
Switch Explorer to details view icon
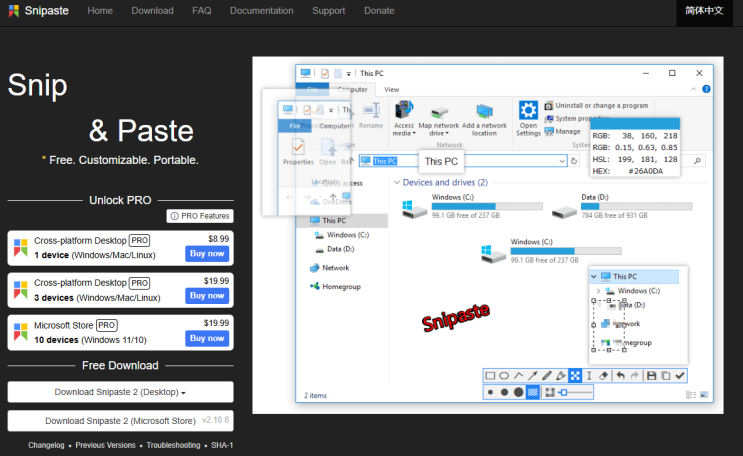coord(691,395)
